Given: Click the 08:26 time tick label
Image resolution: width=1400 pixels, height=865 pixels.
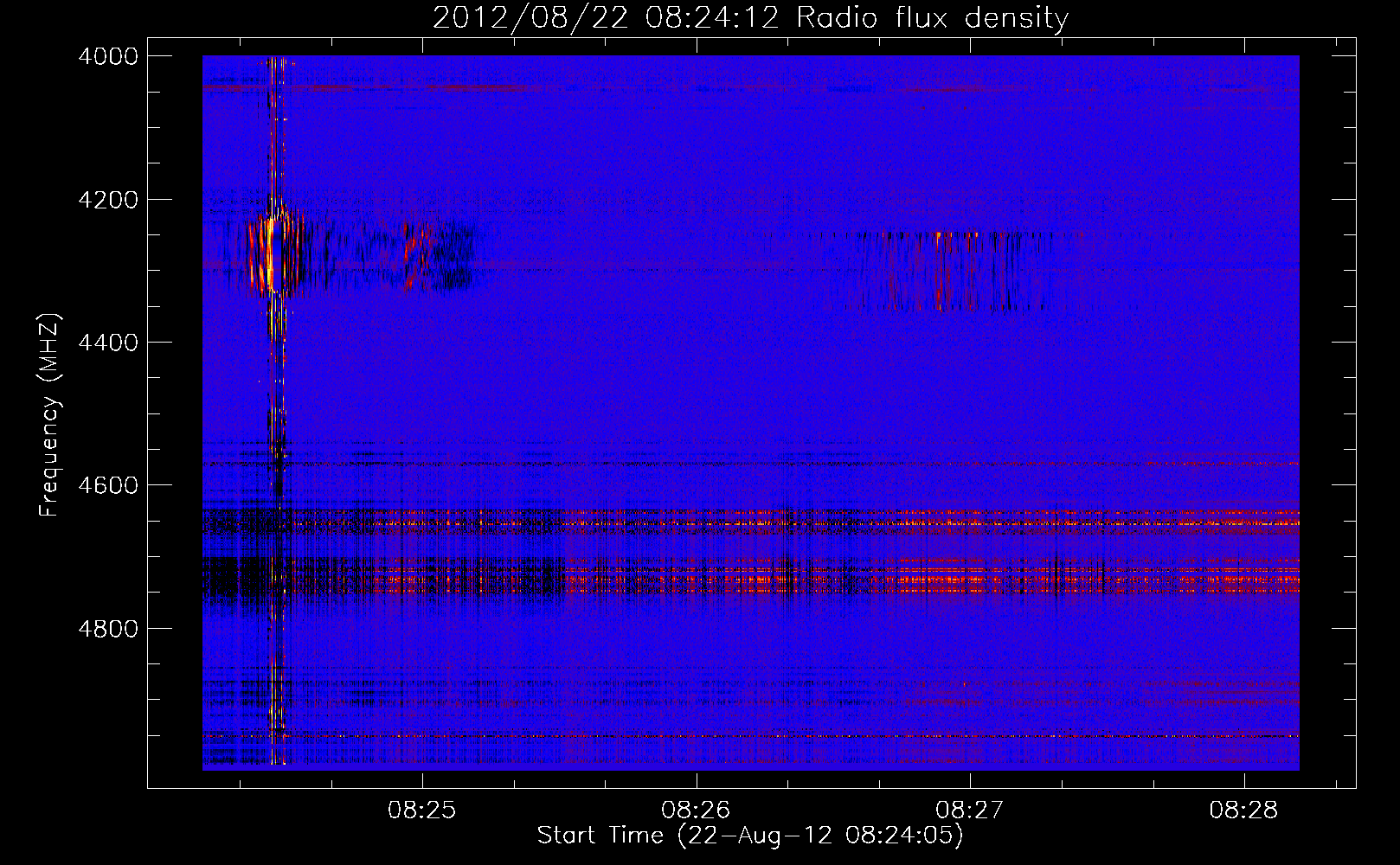Looking at the screenshot, I should 696,811.
